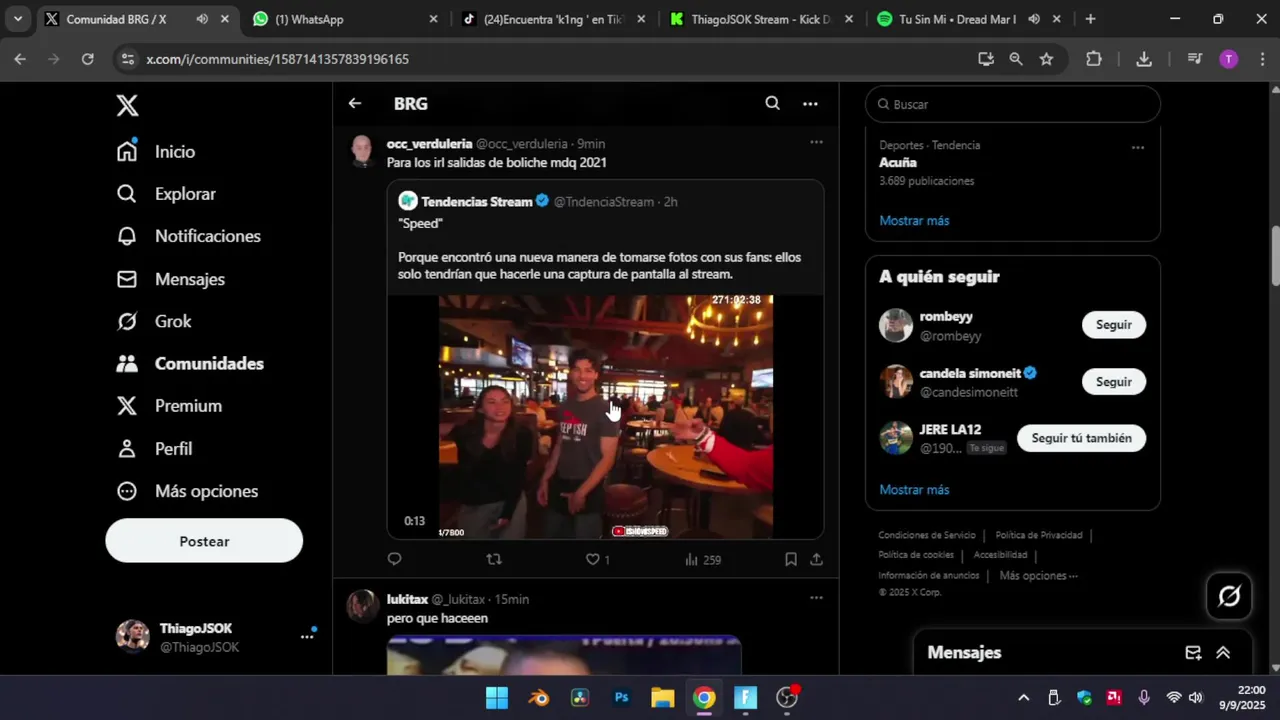Share occ_verduleria post

click(x=816, y=560)
